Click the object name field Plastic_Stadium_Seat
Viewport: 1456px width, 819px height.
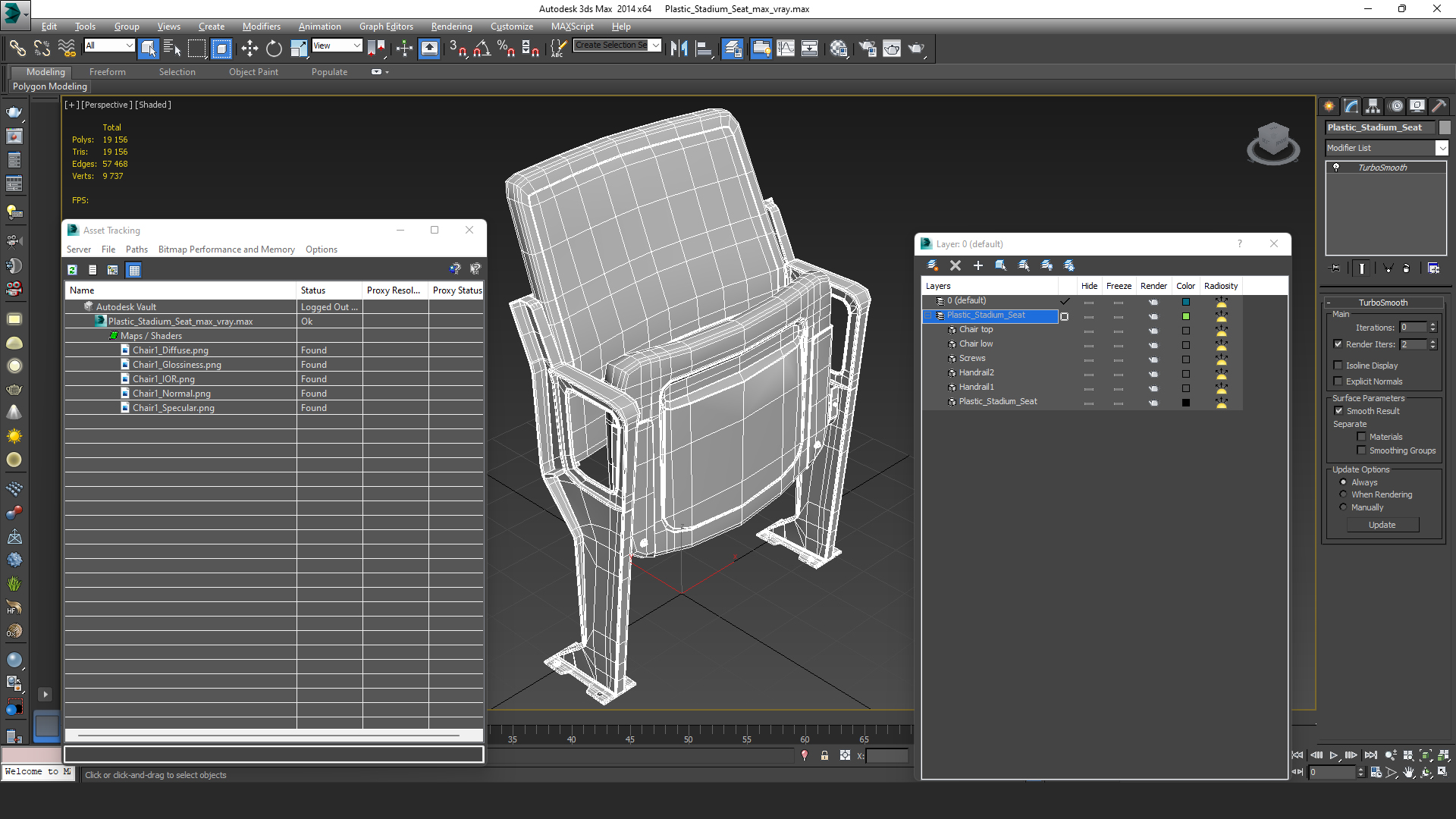pyautogui.click(x=1380, y=127)
